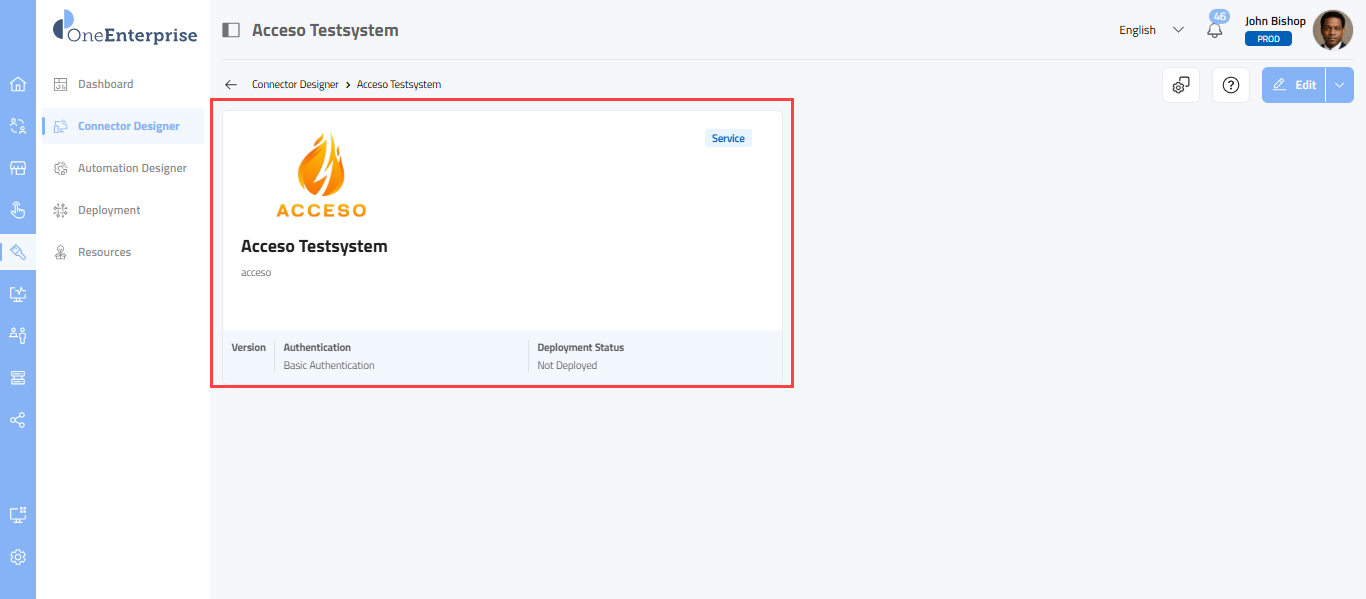Open the John Bishop profile avatar menu
Image resolution: width=1366 pixels, height=599 pixels.
tap(1332, 30)
